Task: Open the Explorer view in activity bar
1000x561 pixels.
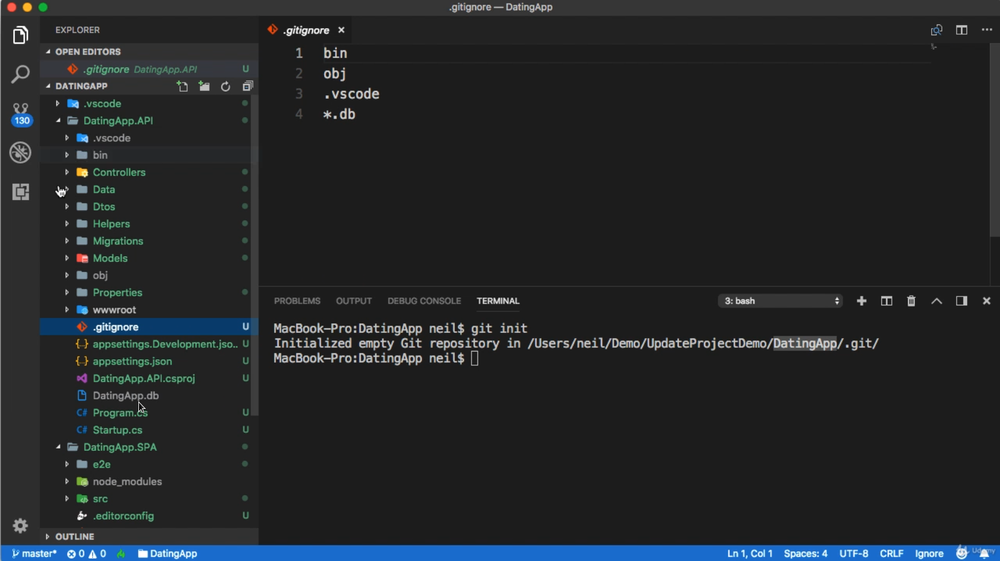Action: [x=20, y=35]
